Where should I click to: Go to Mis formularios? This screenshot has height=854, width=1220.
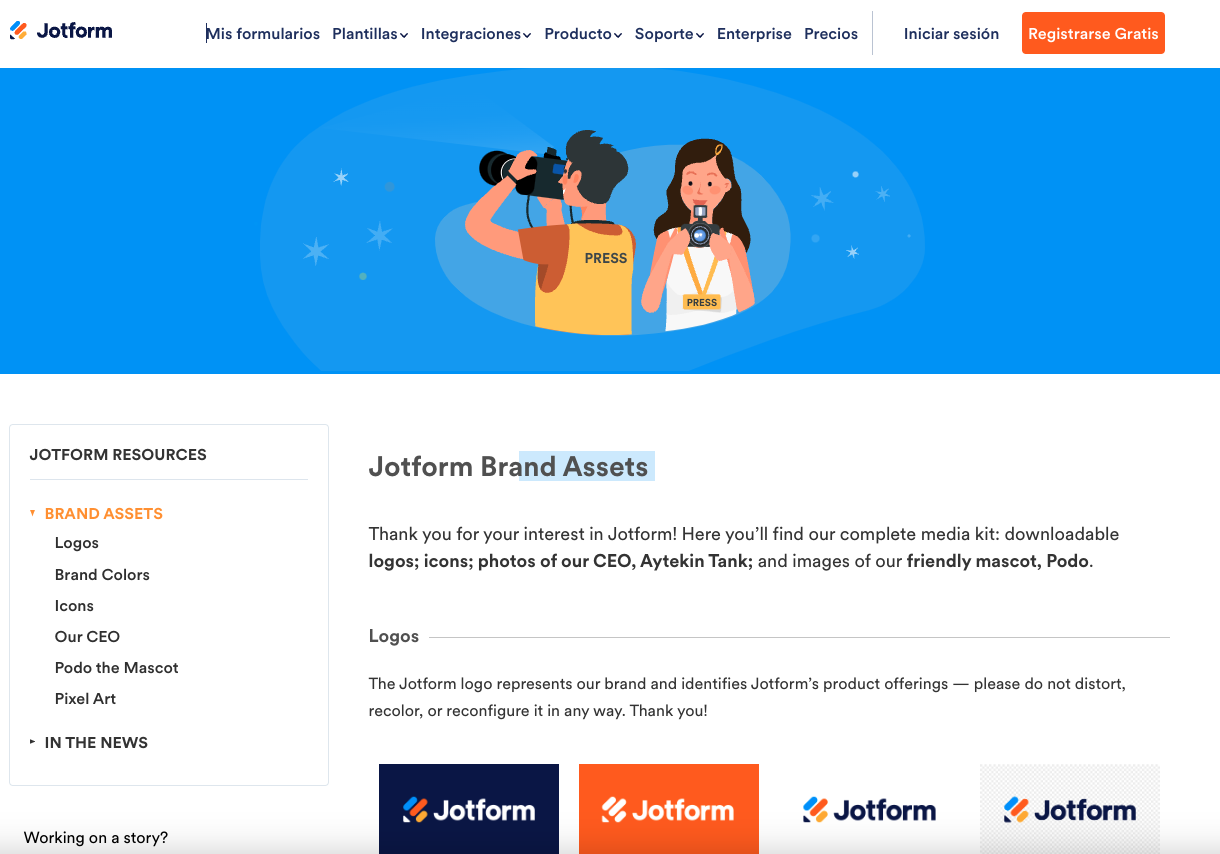pos(263,34)
